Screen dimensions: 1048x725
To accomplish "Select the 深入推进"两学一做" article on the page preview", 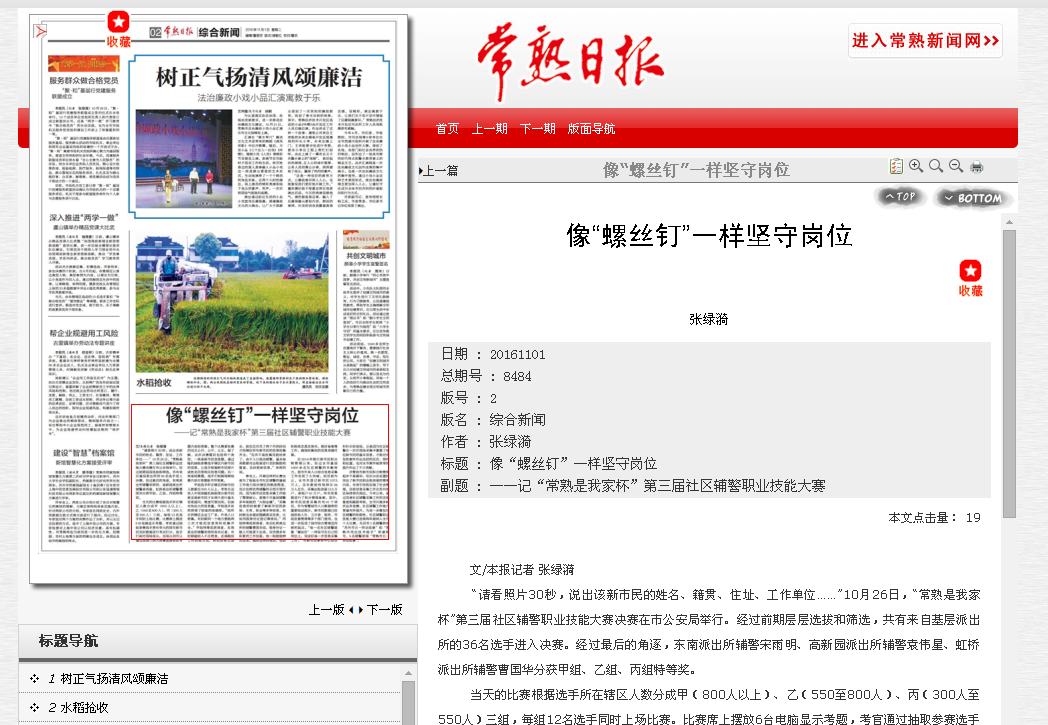I will 84,263.
